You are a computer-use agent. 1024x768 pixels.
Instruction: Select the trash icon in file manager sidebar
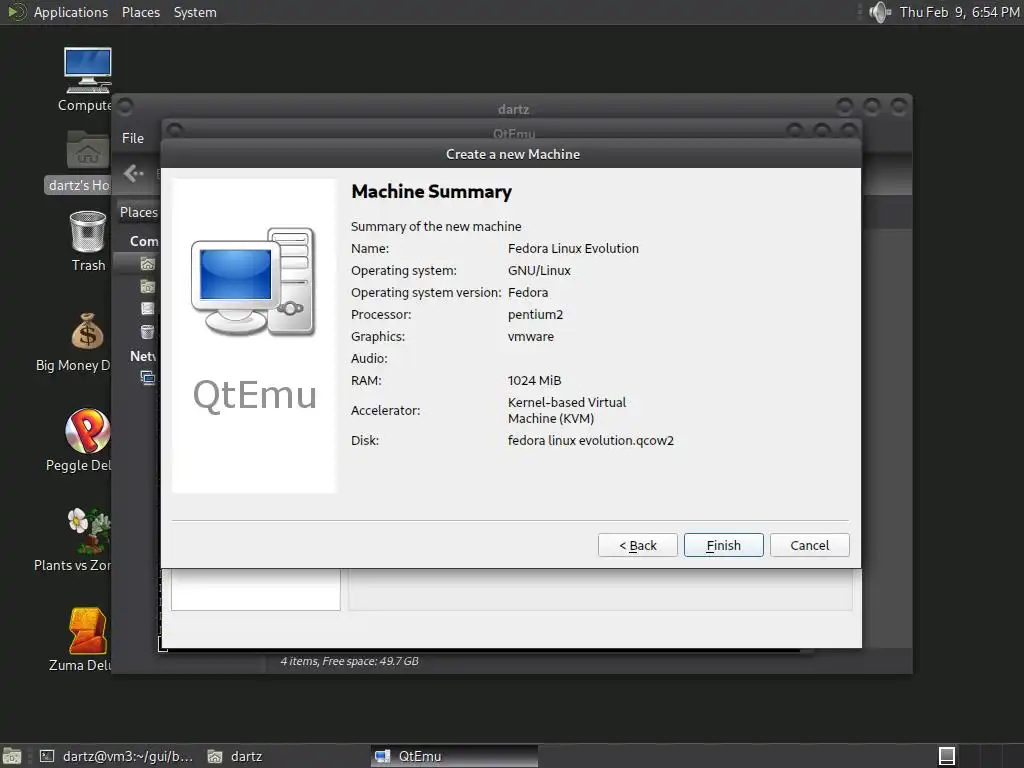[x=148, y=332]
